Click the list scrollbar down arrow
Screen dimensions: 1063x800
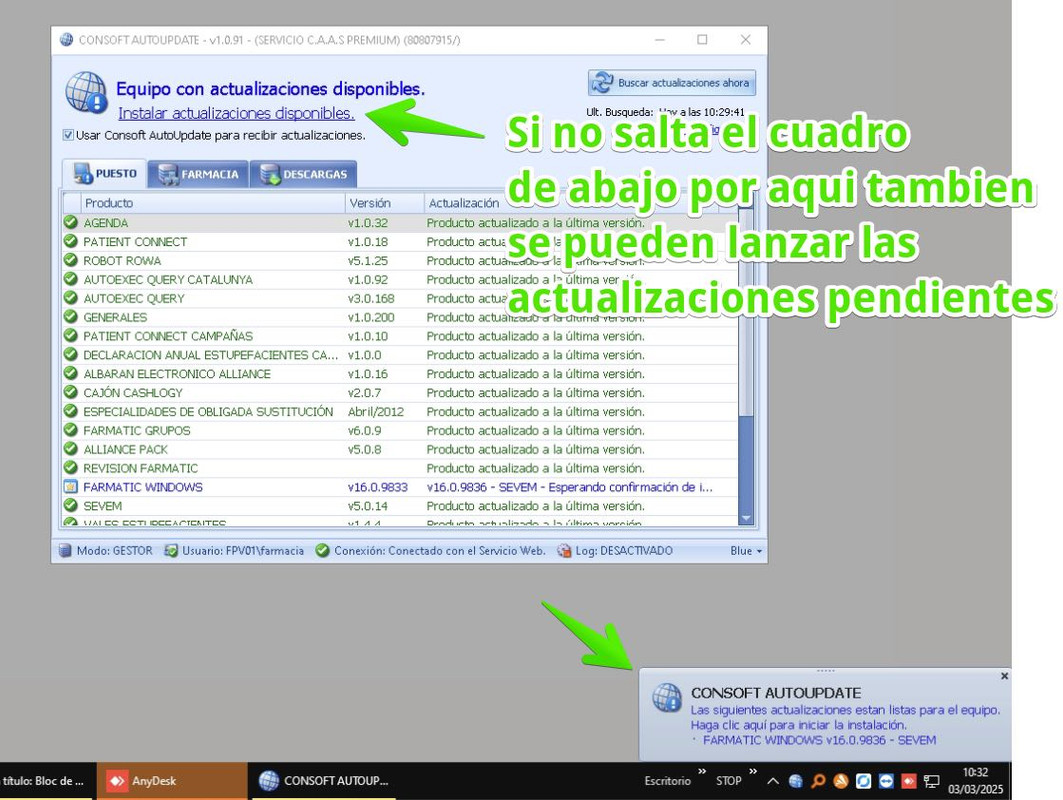tap(746, 519)
